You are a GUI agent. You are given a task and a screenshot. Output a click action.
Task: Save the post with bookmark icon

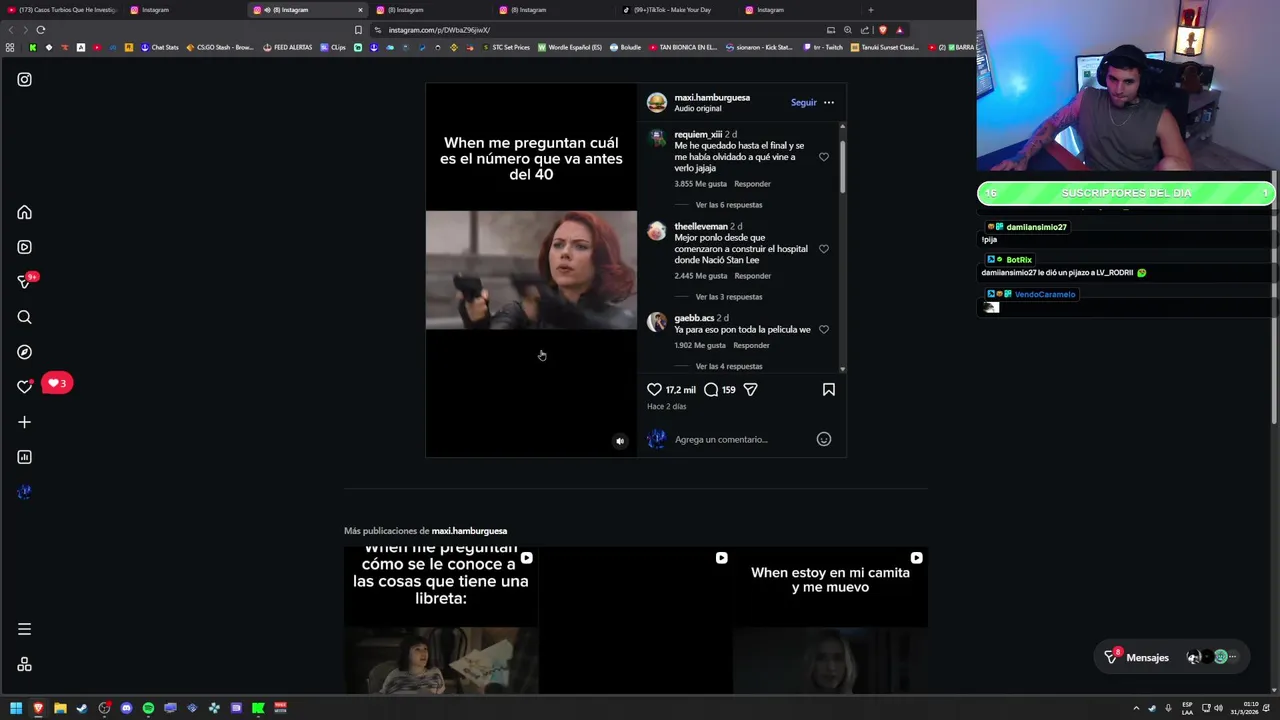(x=829, y=390)
